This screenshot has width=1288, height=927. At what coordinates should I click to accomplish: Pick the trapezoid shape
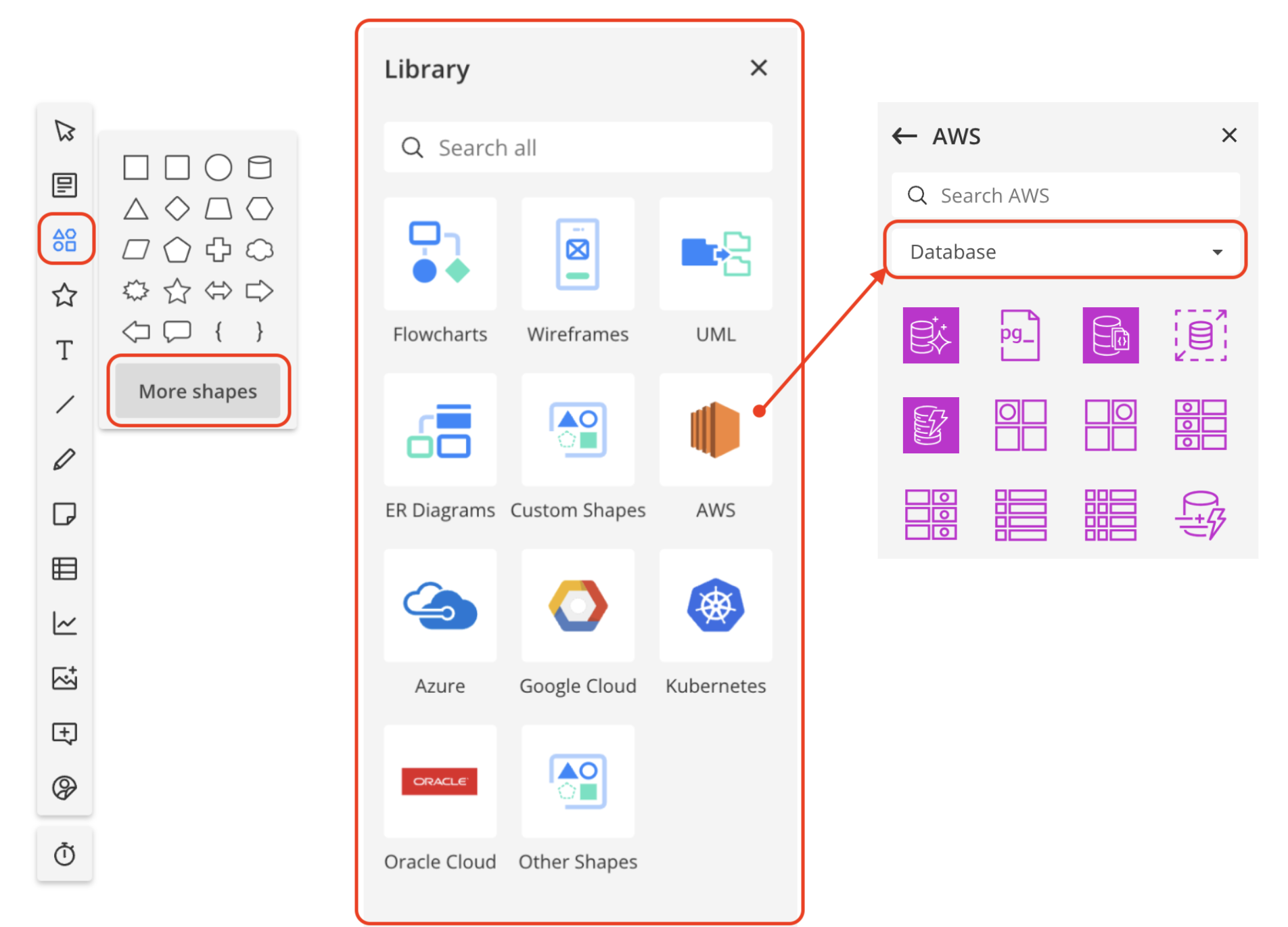coord(218,208)
